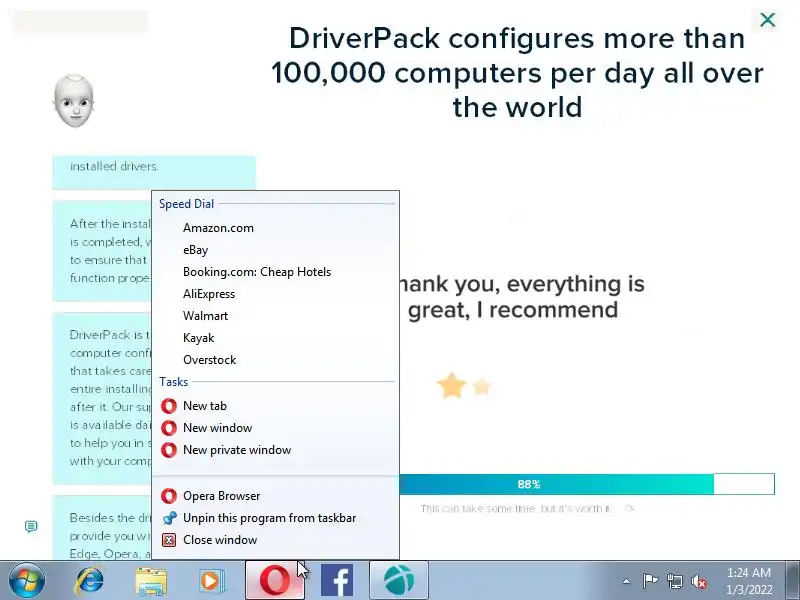Image resolution: width=800 pixels, height=600 pixels.
Task: Open Amazon.com from Speed Dial list
Action: click(x=276, y=228)
